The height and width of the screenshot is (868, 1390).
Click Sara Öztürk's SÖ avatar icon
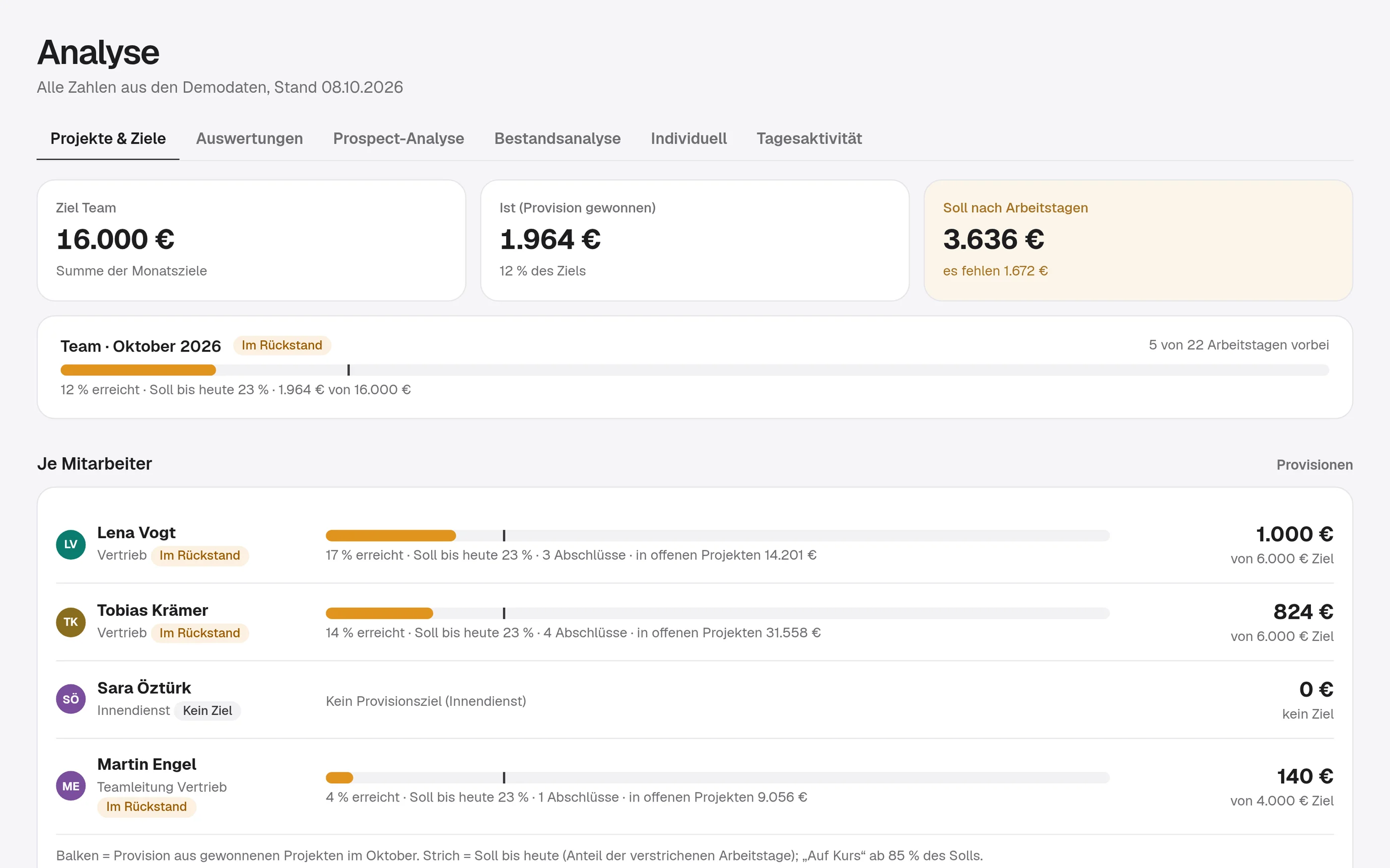[71, 699]
